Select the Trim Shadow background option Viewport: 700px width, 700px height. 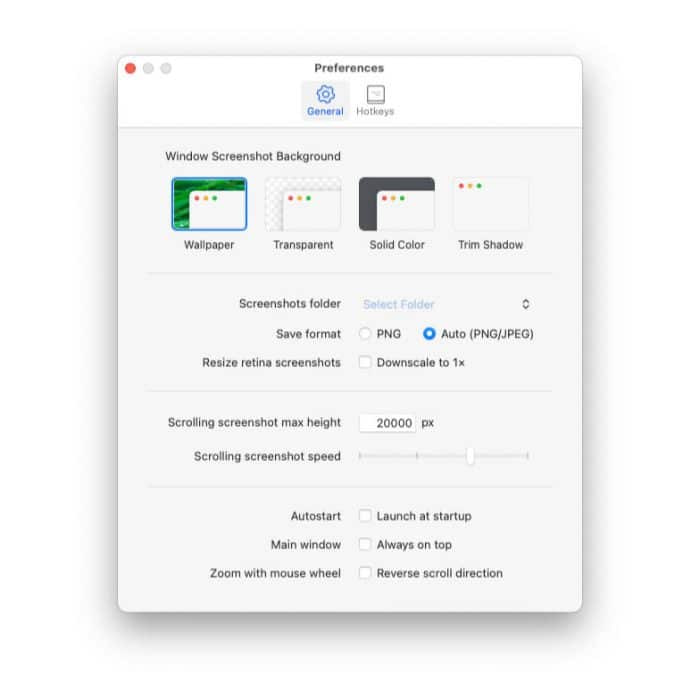491,204
